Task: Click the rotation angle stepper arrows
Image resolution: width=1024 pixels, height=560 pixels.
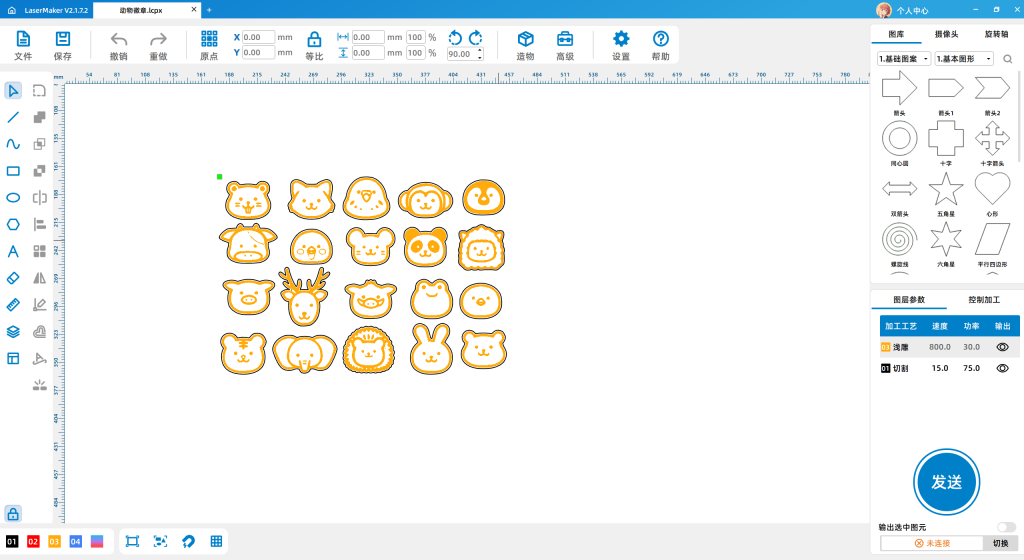Action: pos(480,54)
